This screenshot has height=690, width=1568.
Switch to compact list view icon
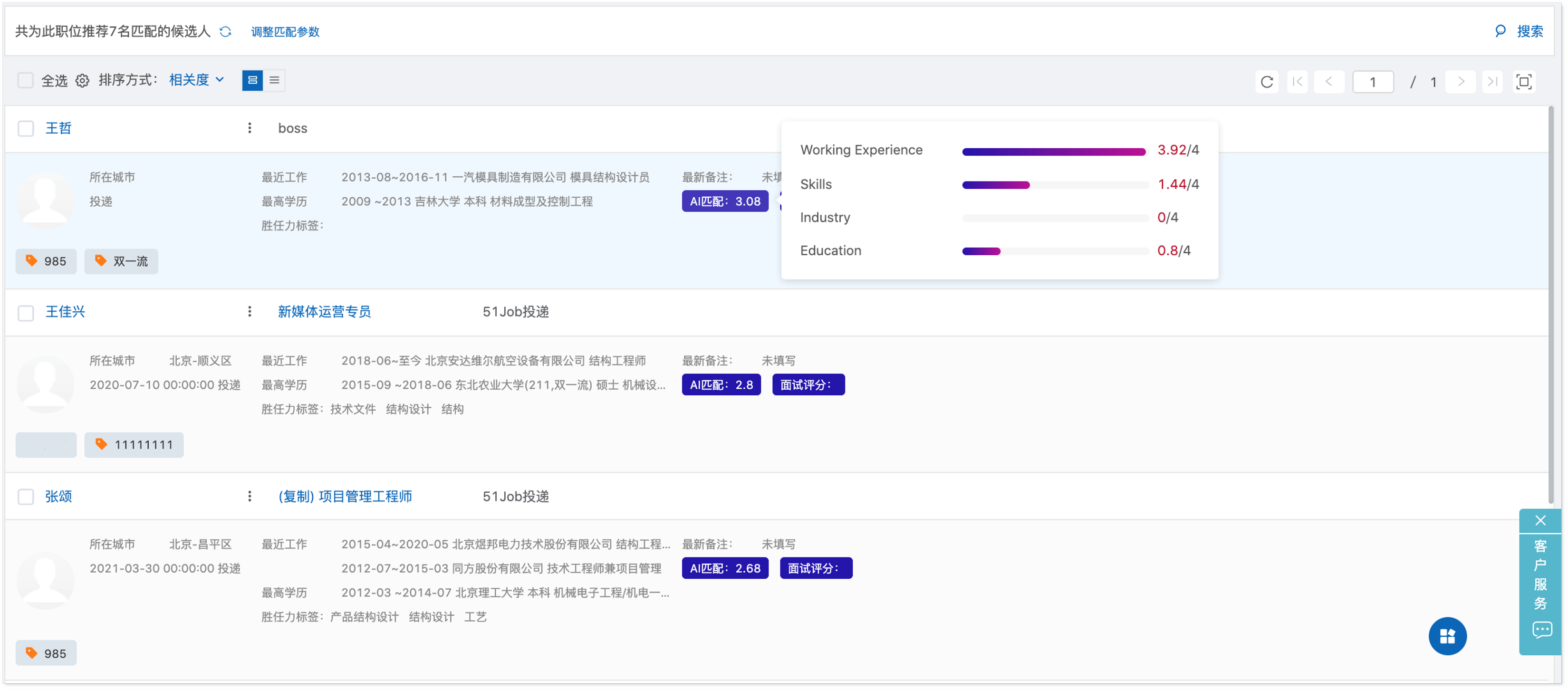275,80
